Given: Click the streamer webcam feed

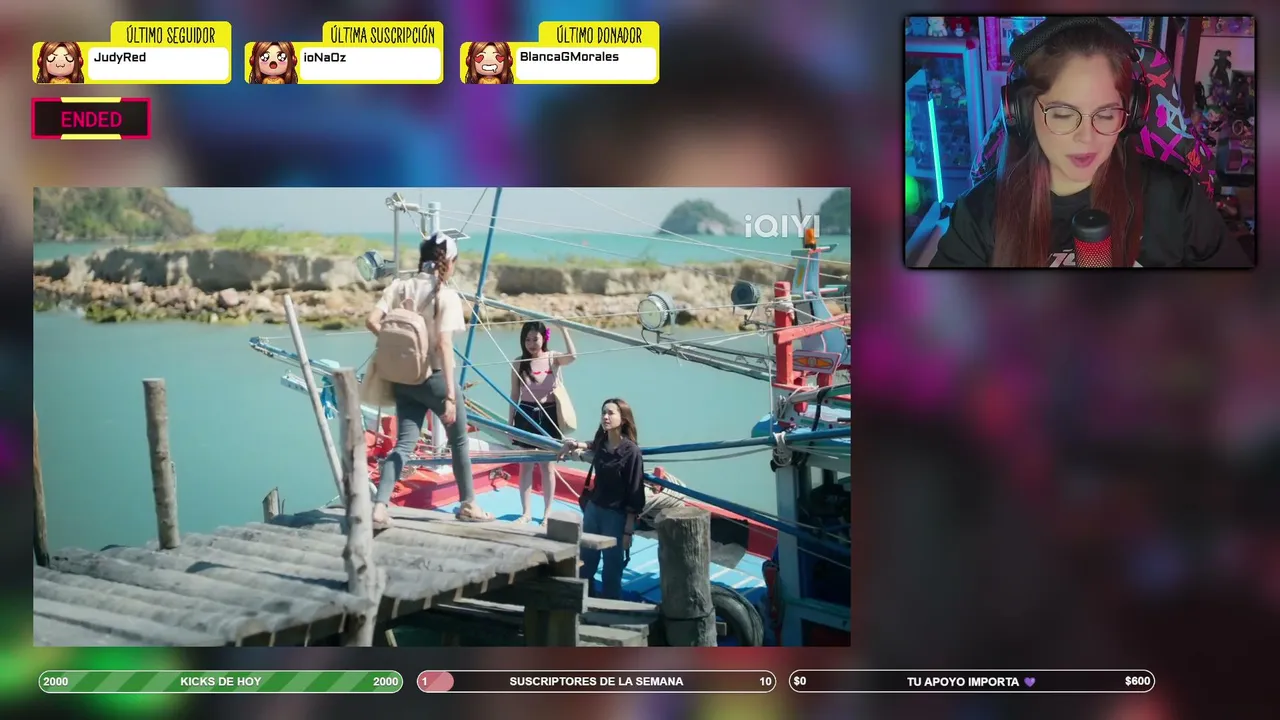Looking at the screenshot, I should coord(1079,142).
